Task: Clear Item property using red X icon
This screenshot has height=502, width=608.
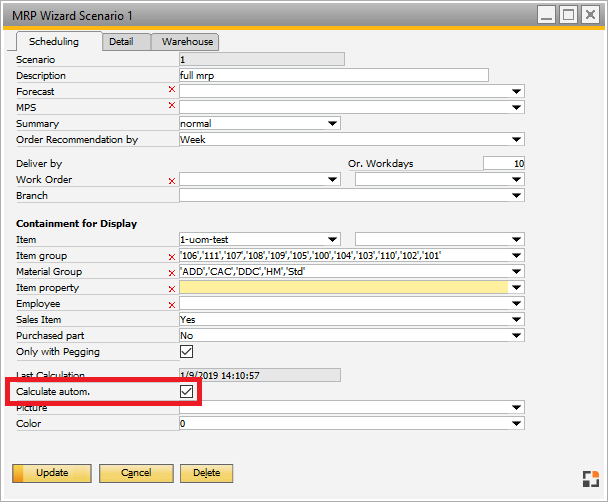Action: point(172,288)
